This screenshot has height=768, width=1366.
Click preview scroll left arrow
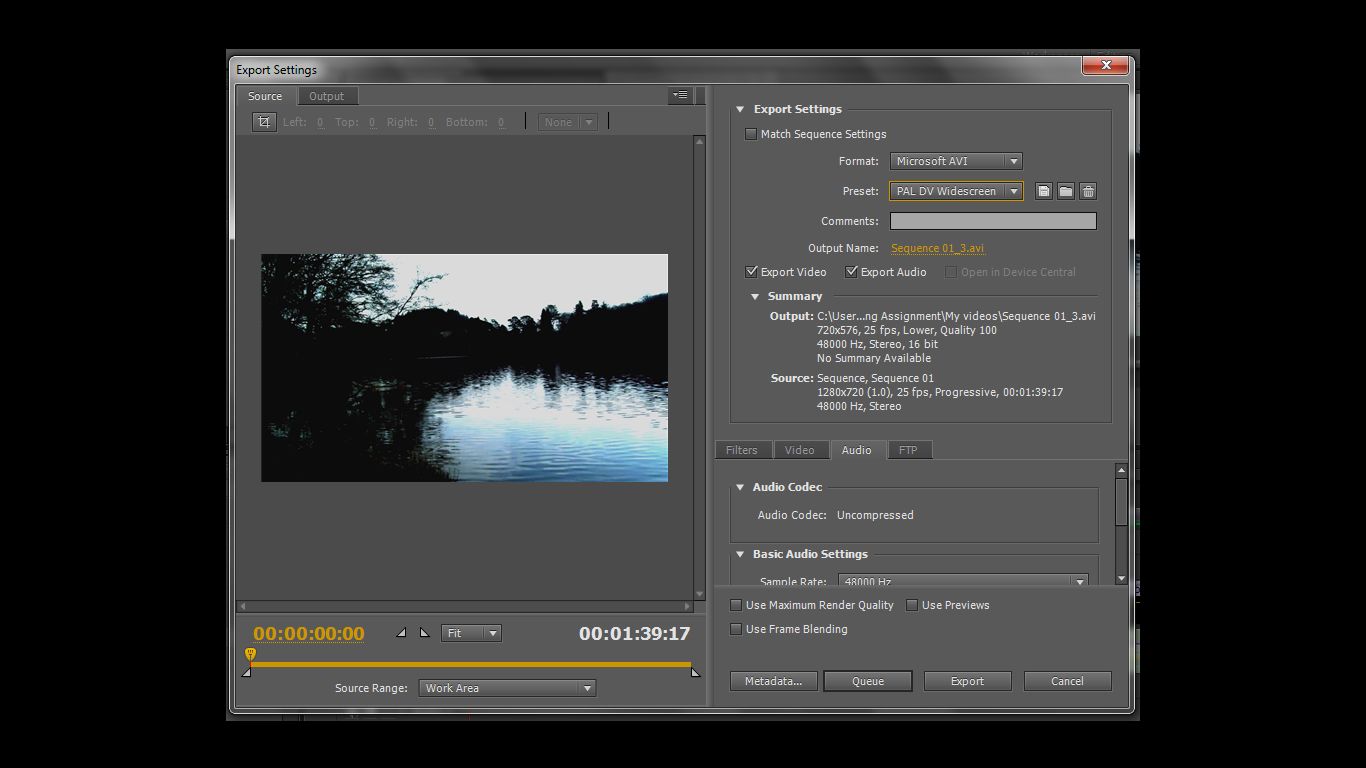[x=242, y=606]
